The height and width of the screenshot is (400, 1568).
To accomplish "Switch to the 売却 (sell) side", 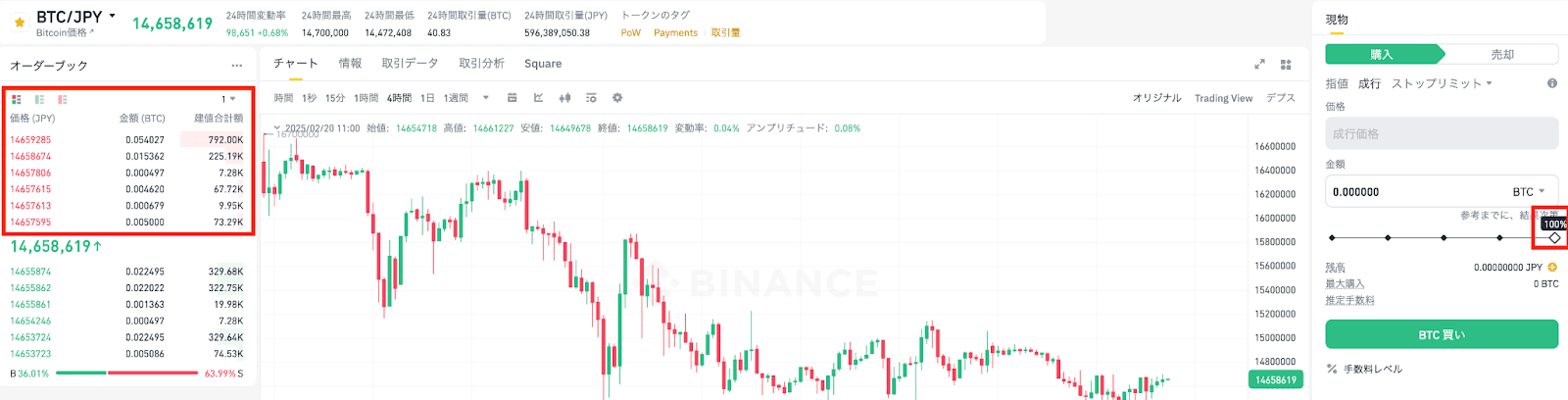I will click(1501, 55).
